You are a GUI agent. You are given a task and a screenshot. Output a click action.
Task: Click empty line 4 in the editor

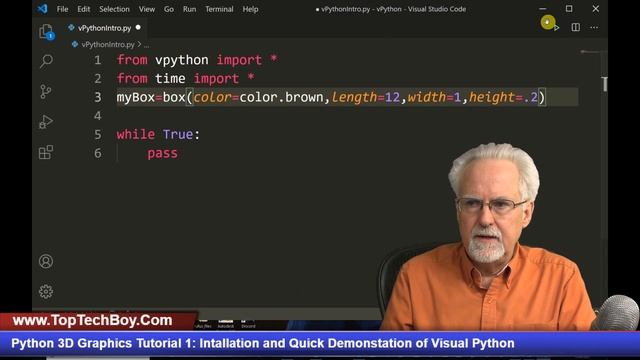click(x=347, y=116)
